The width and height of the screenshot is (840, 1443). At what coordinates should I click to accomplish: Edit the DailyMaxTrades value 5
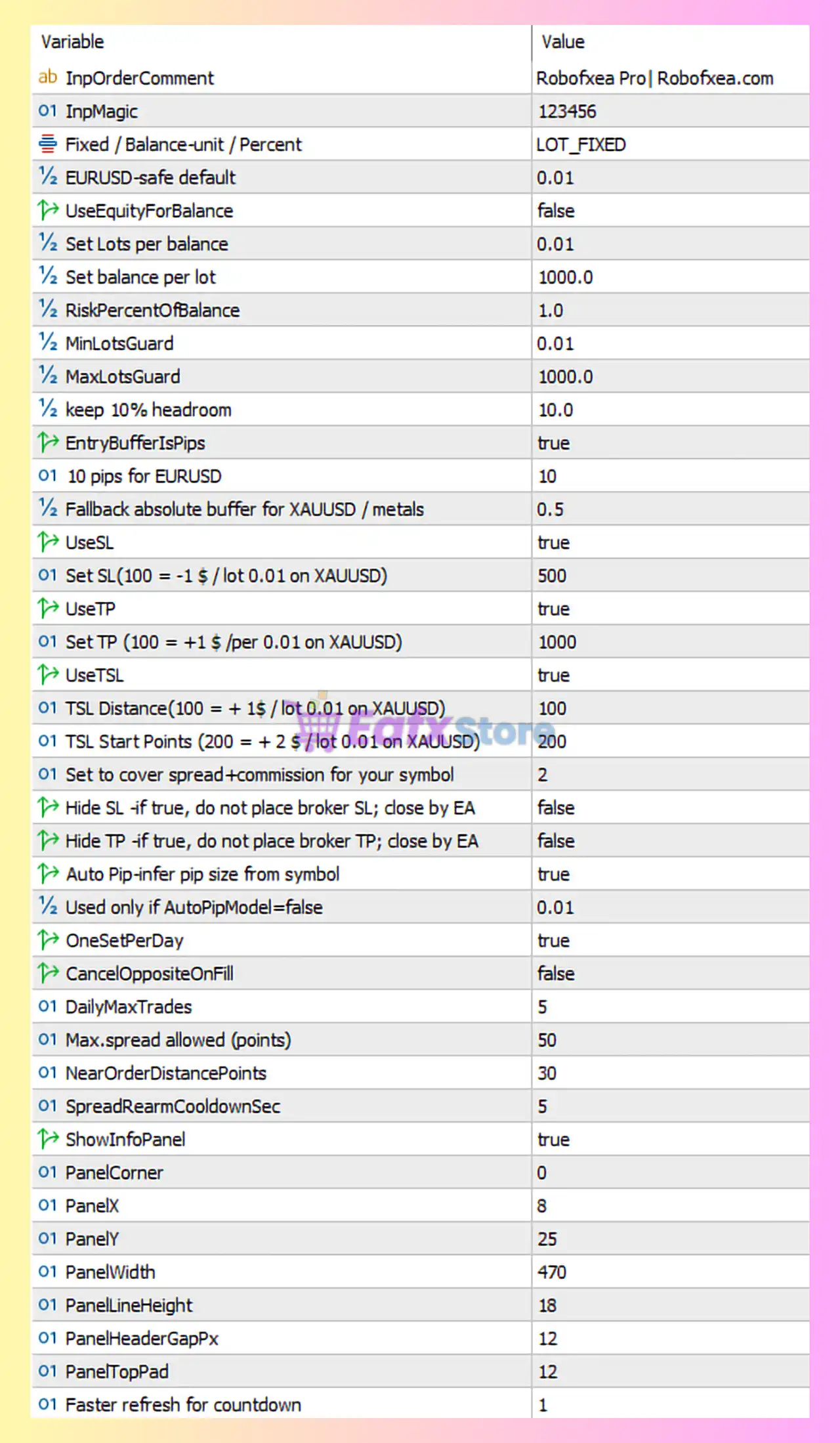542,1006
